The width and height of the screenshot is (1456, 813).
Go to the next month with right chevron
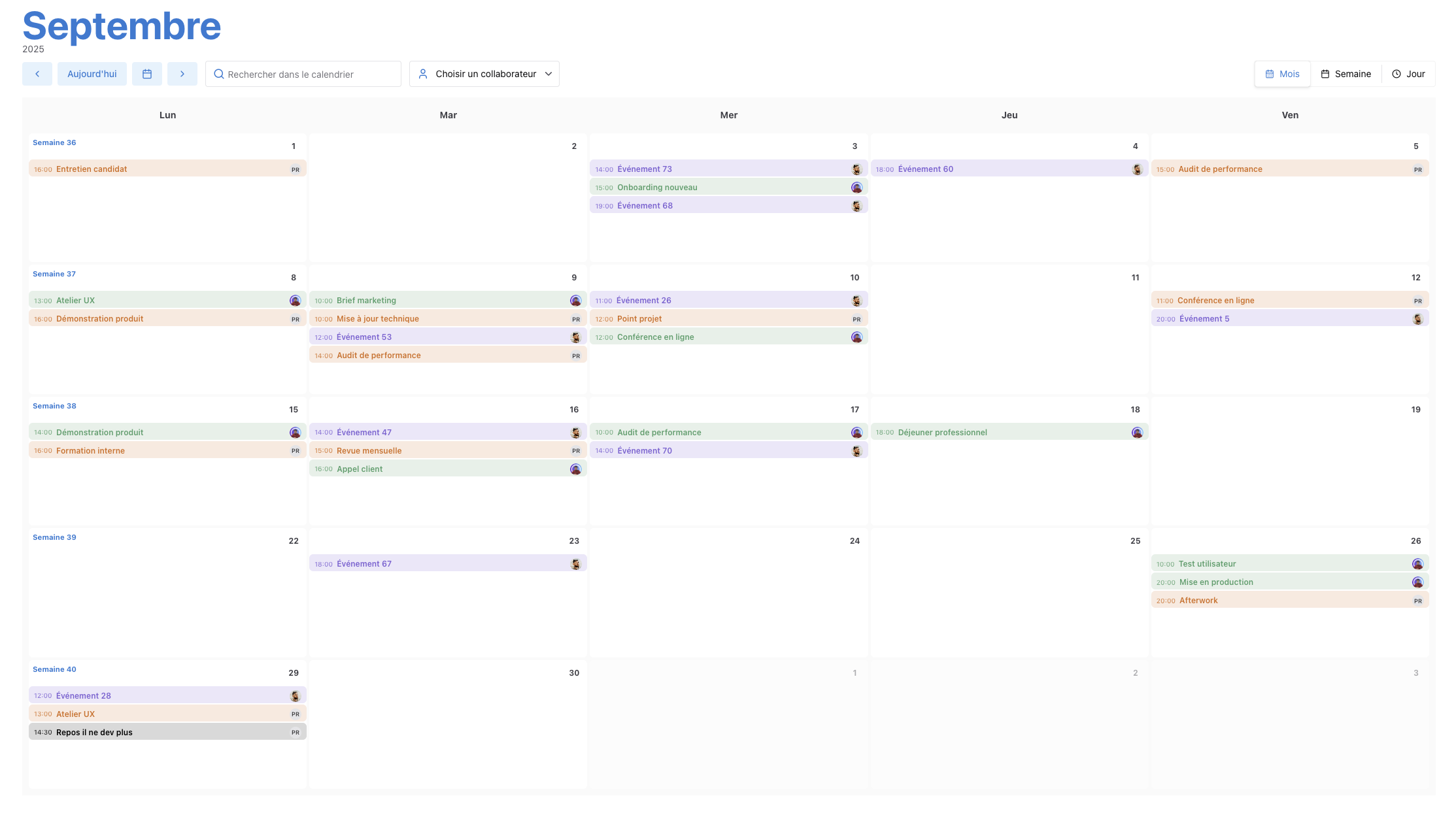(x=182, y=74)
